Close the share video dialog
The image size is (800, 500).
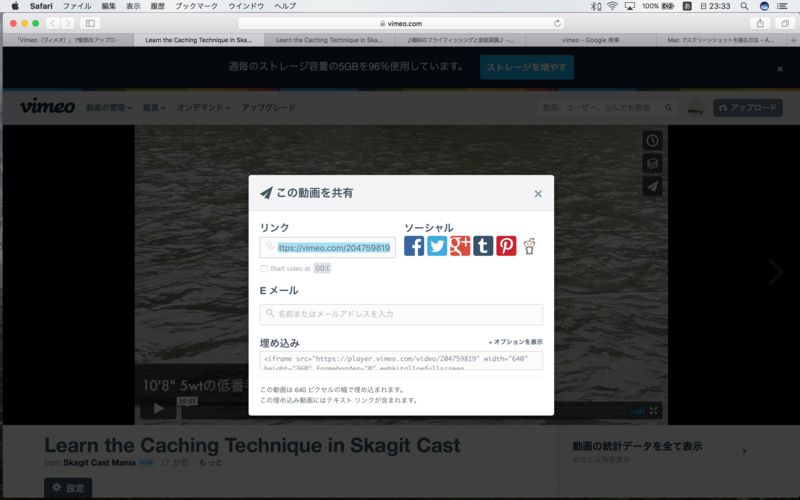click(x=538, y=194)
